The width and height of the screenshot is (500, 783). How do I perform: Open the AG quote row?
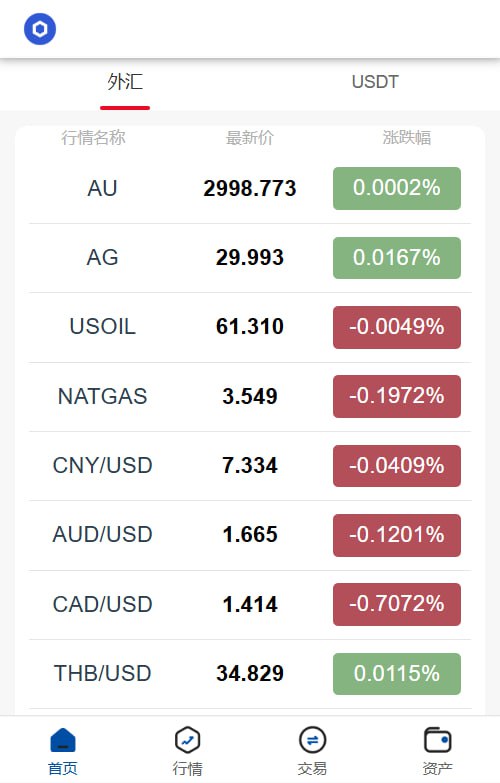(250, 258)
